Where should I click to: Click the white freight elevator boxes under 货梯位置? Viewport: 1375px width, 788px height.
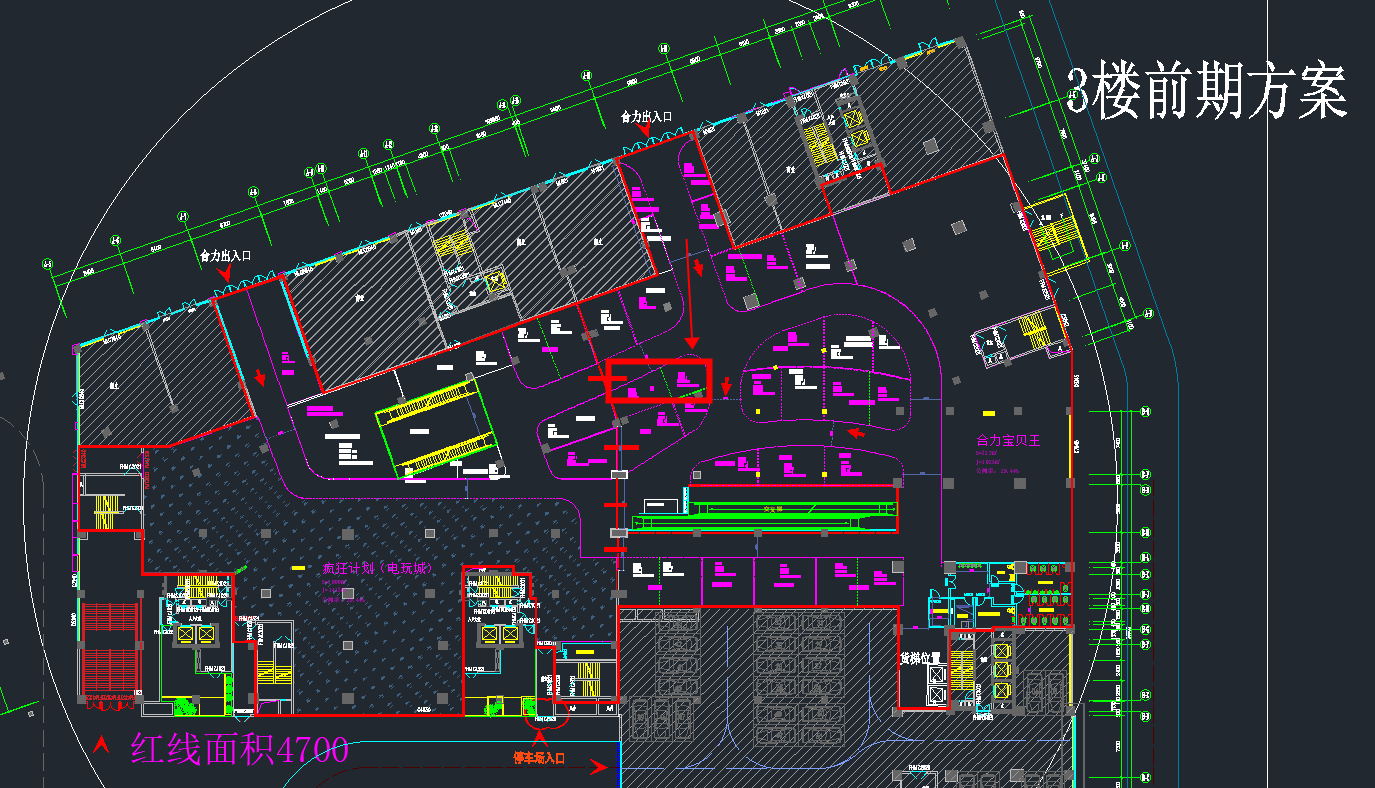pyautogui.click(x=937, y=685)
